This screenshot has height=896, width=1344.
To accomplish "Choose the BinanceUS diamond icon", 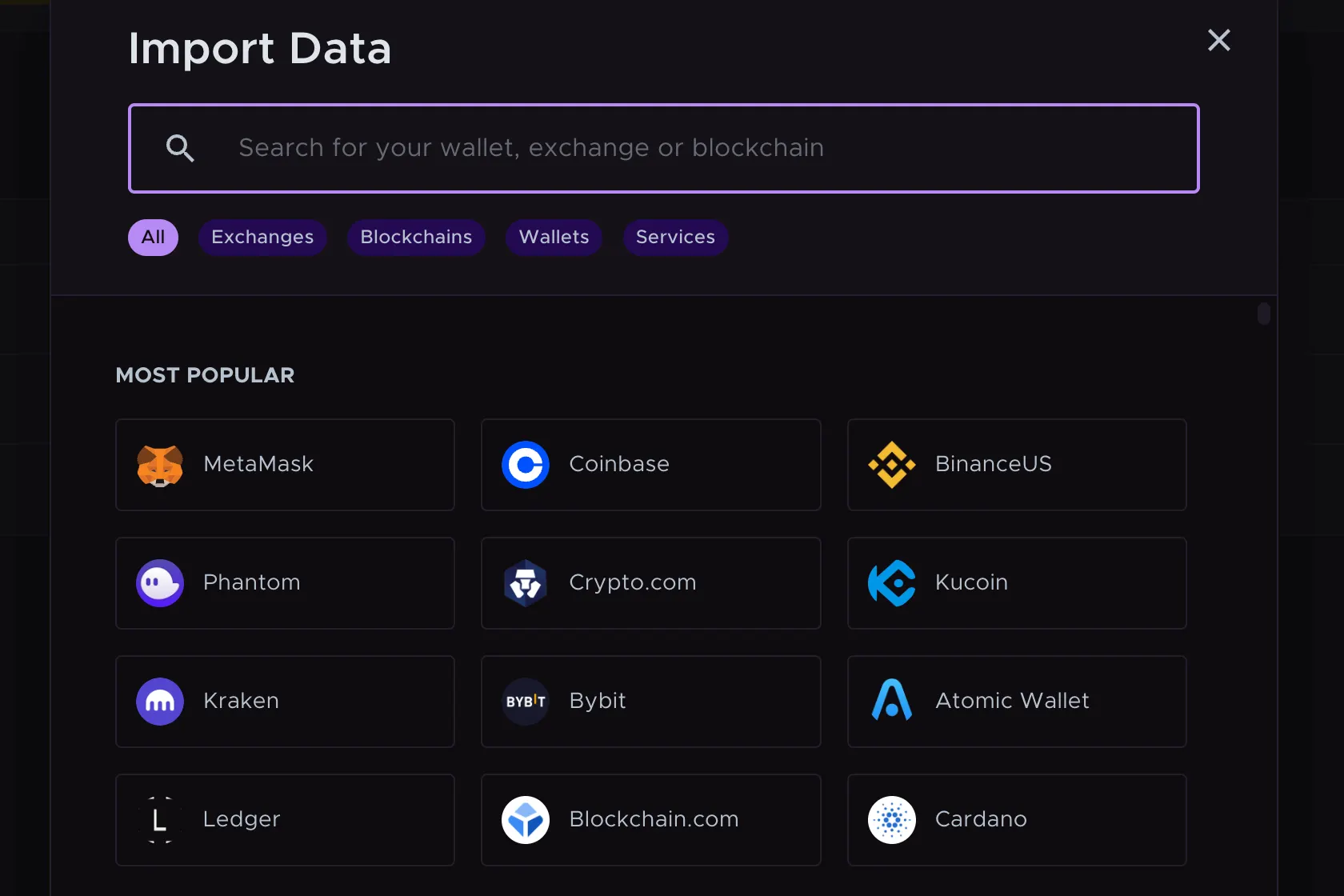I will [x=891, y=465].
